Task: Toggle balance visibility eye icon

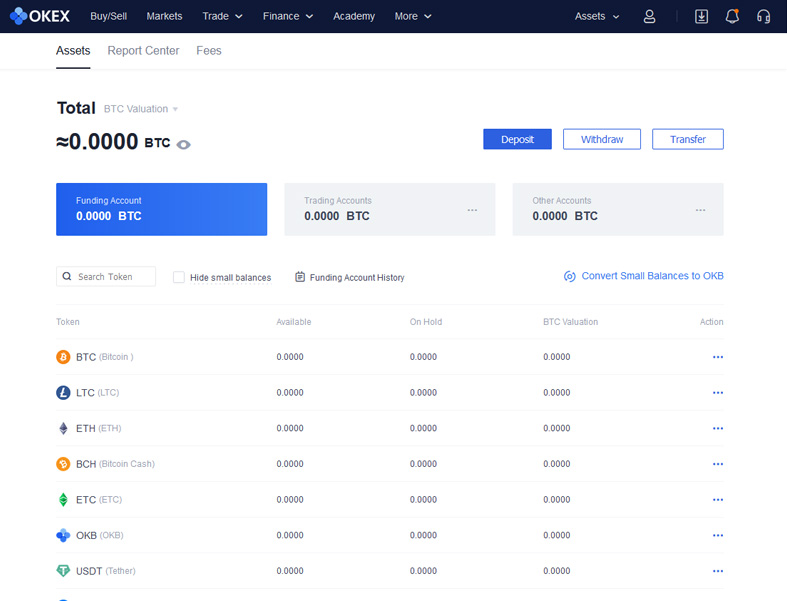Action: click(x=184, y=145)
